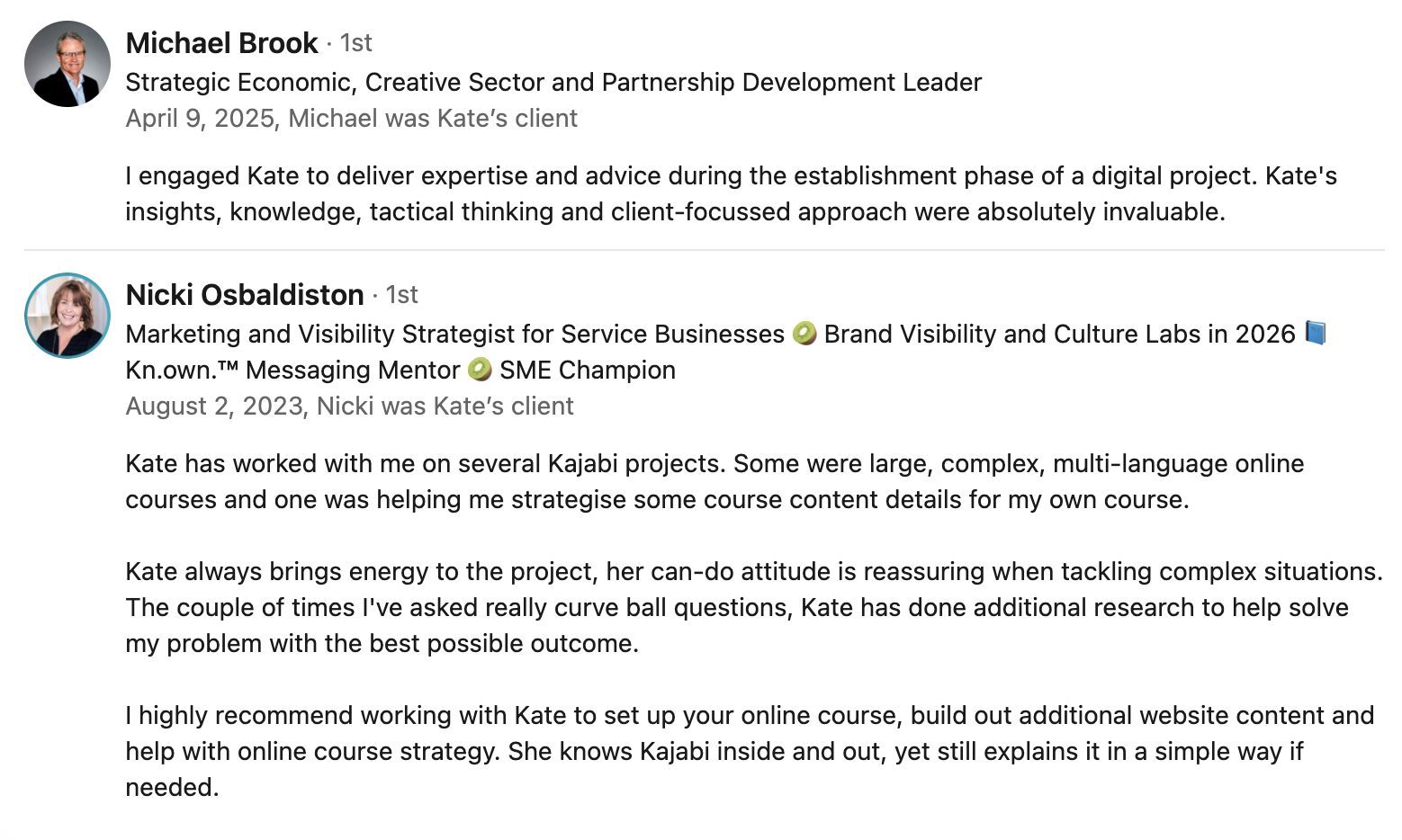
Task: Click the blue book emoji after 2026
Action: (1315, 334)
